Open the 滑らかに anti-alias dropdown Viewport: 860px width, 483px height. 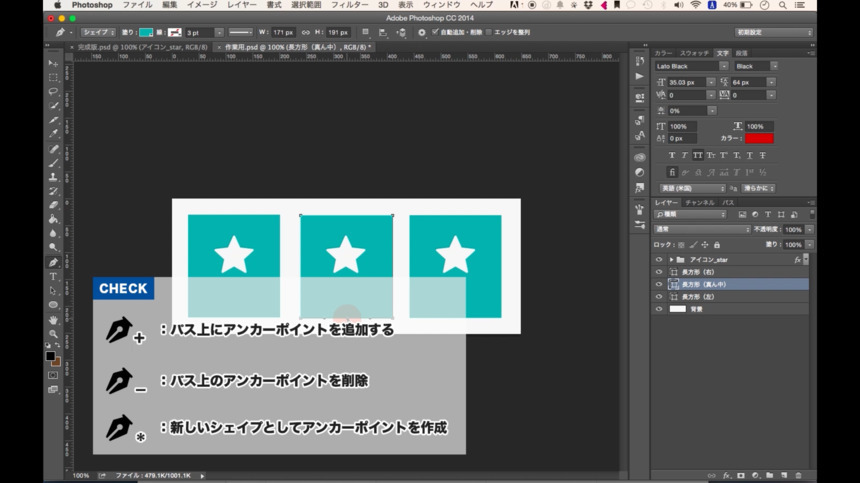tap(759, 188)
